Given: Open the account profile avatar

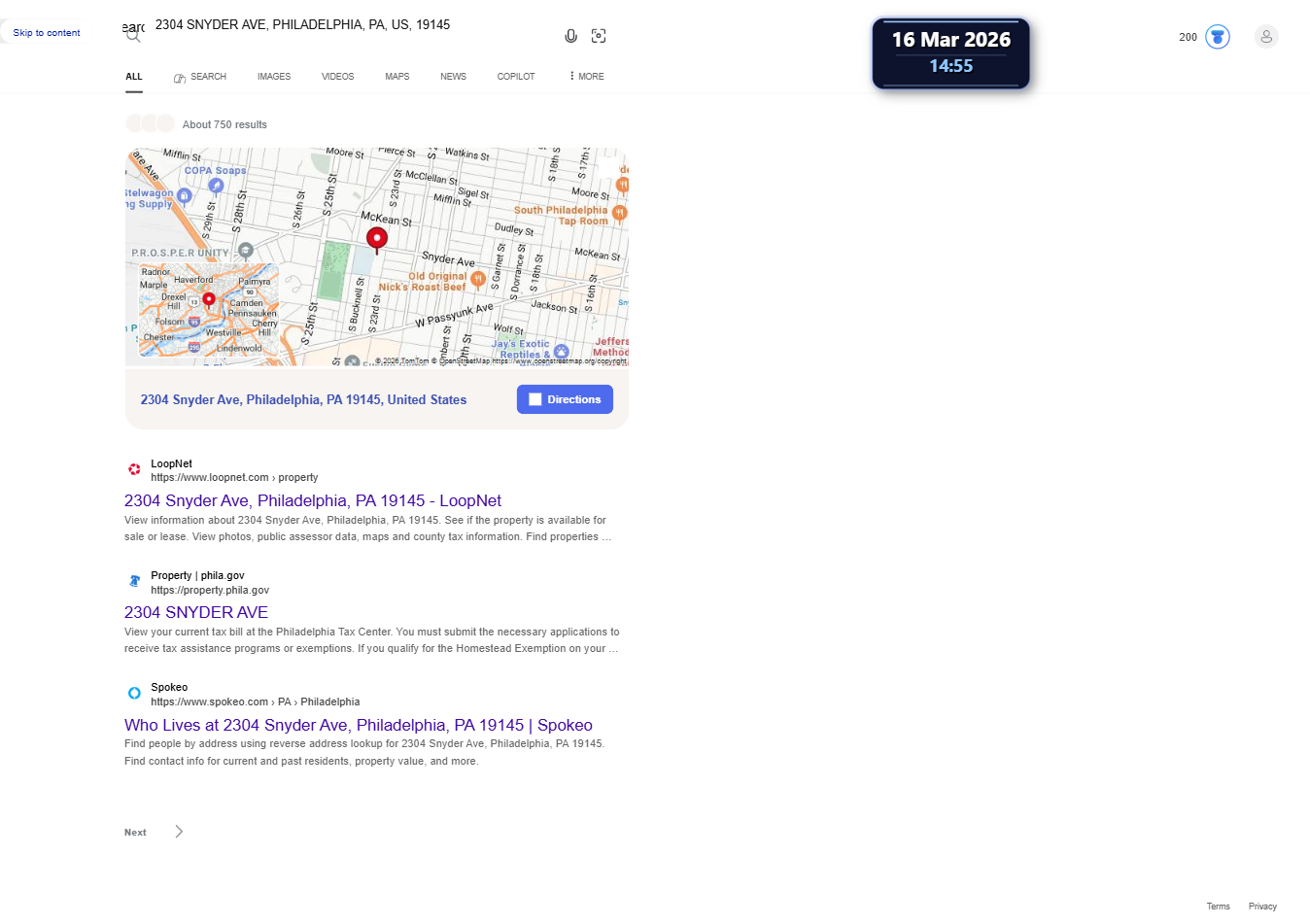Looking at the screenshot, I should pyautogui.click(x=1266, y=37).
